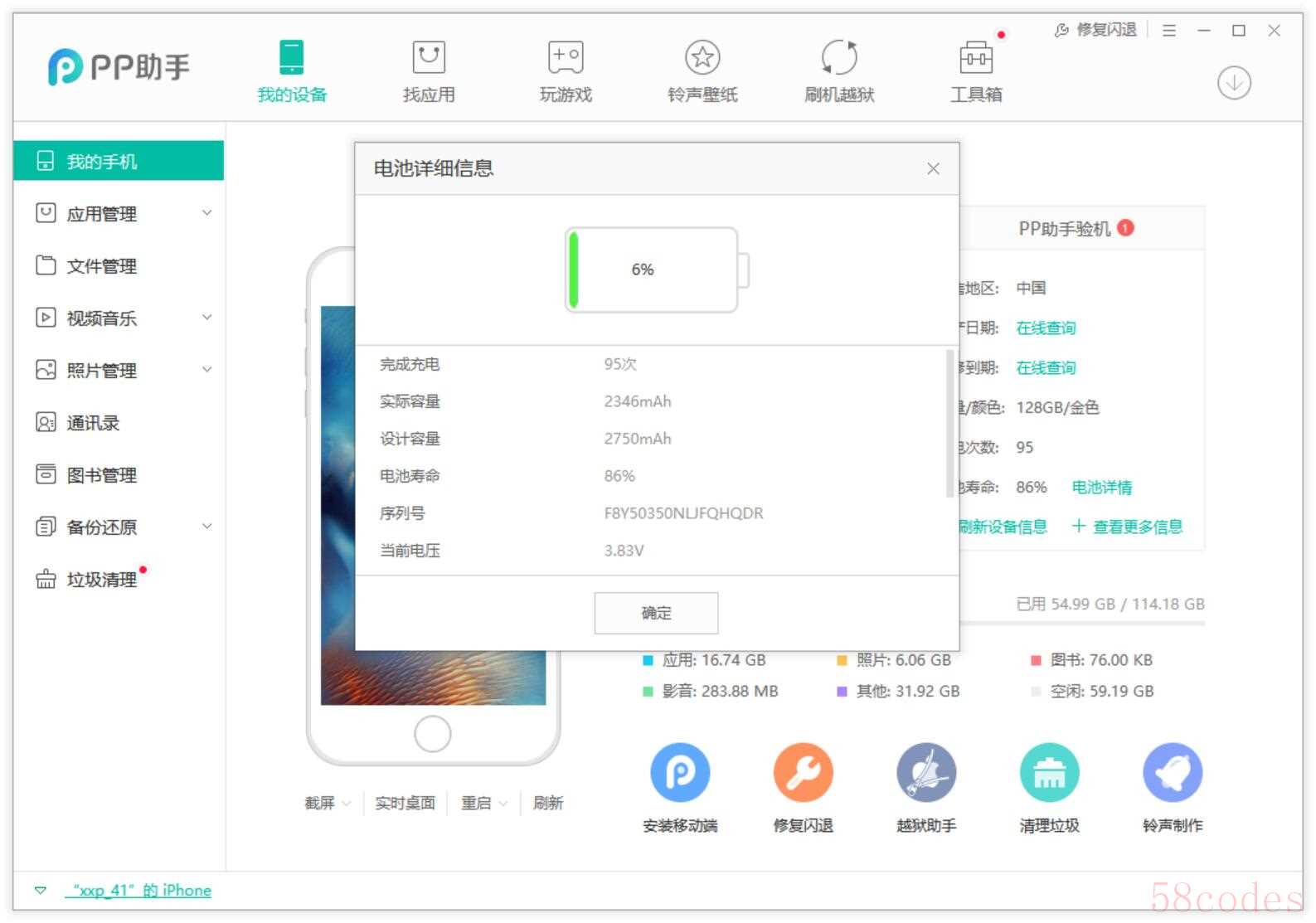This screenshot has height=923, width=1316.
Task: Open the "xxp_41" 的 iPhone device link
Action: tap(138, 891)
